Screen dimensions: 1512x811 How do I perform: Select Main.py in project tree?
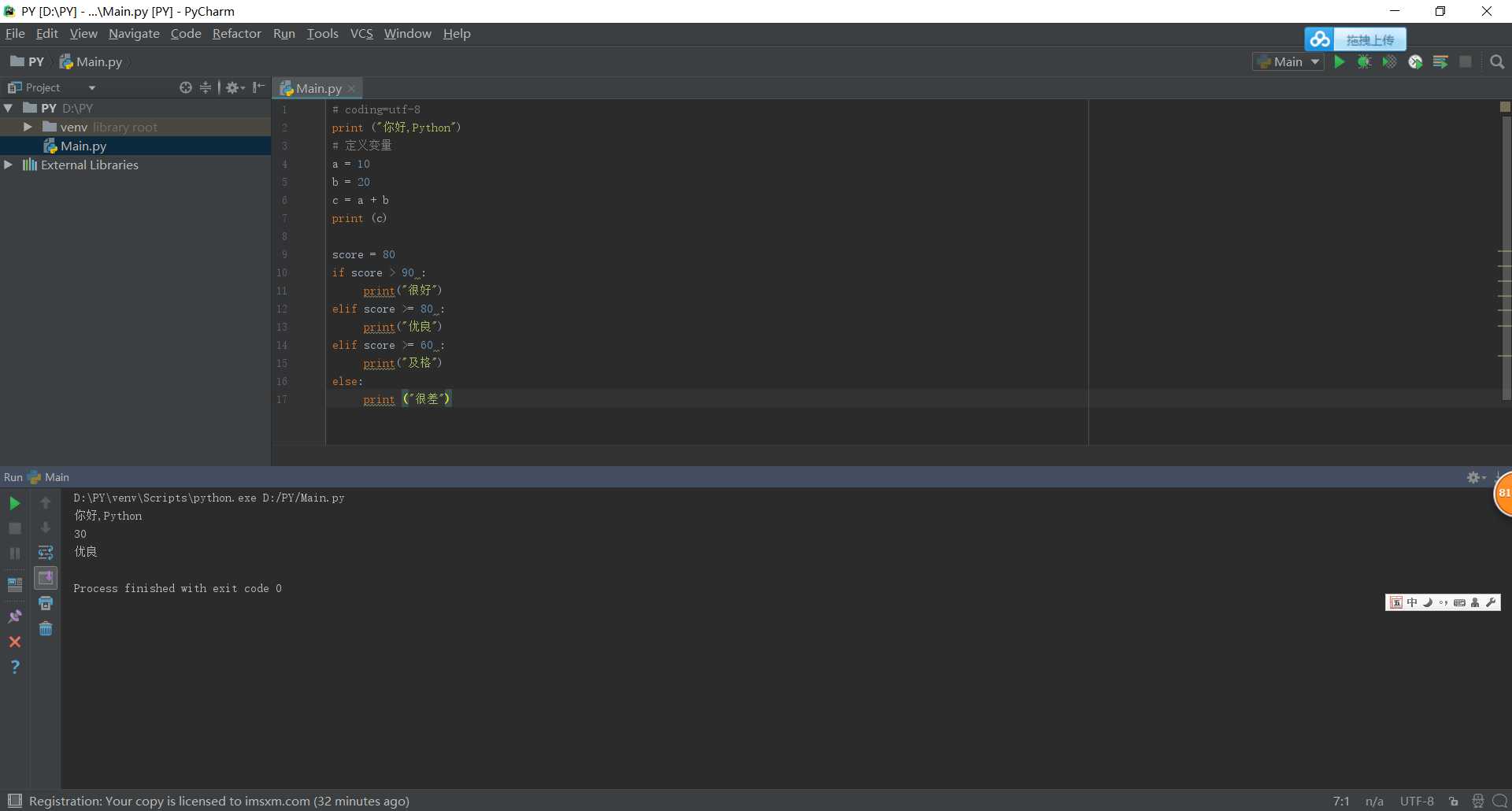(x=135, y=146)
